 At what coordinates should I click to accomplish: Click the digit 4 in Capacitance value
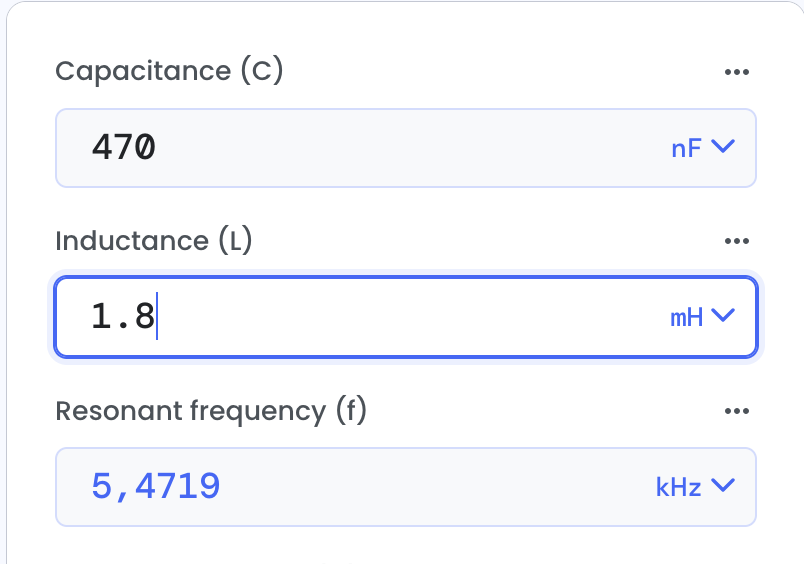tap(102, 148)
